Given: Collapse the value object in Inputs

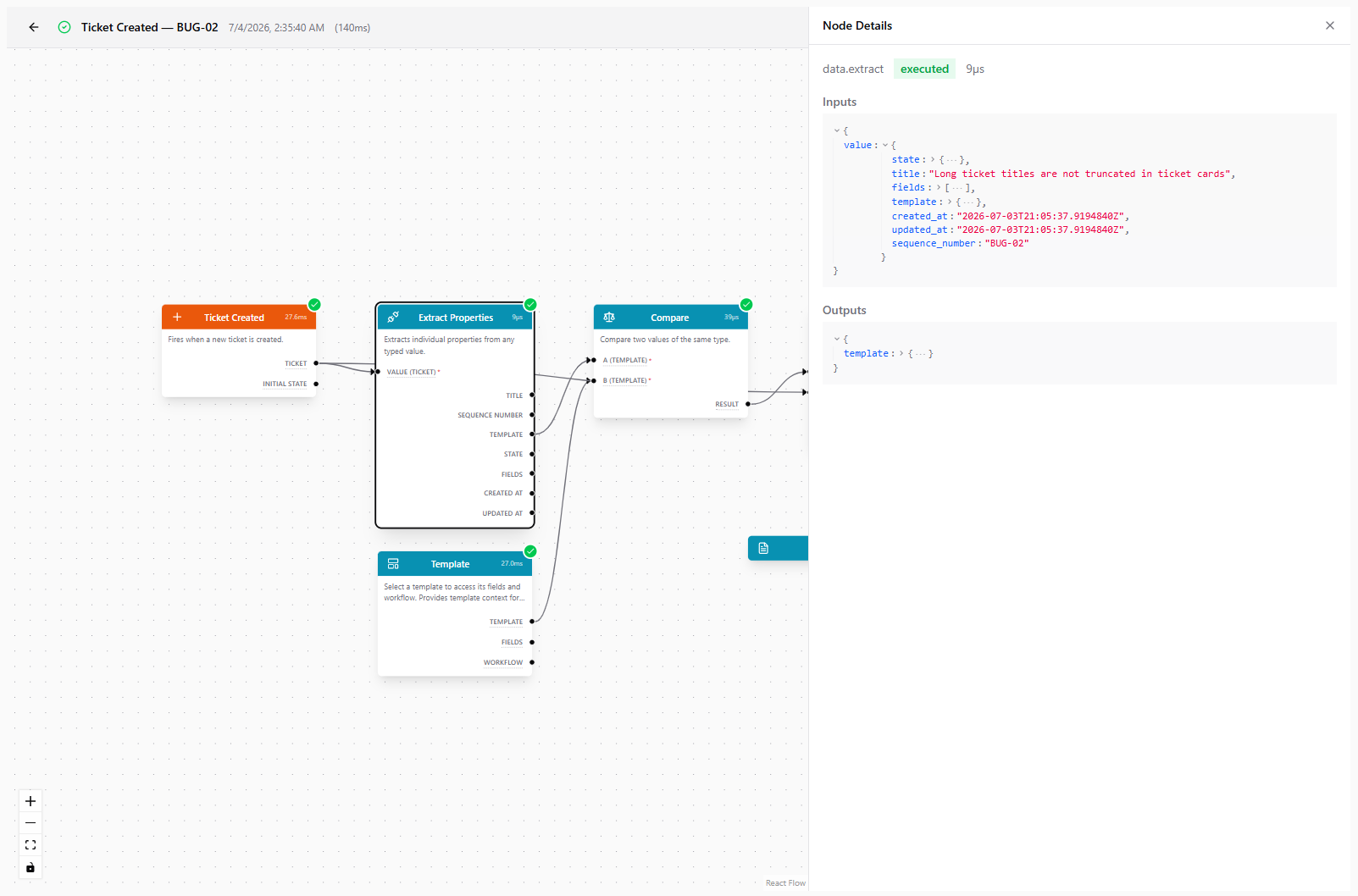Looking at the screenshot, I should click(885, 146).
